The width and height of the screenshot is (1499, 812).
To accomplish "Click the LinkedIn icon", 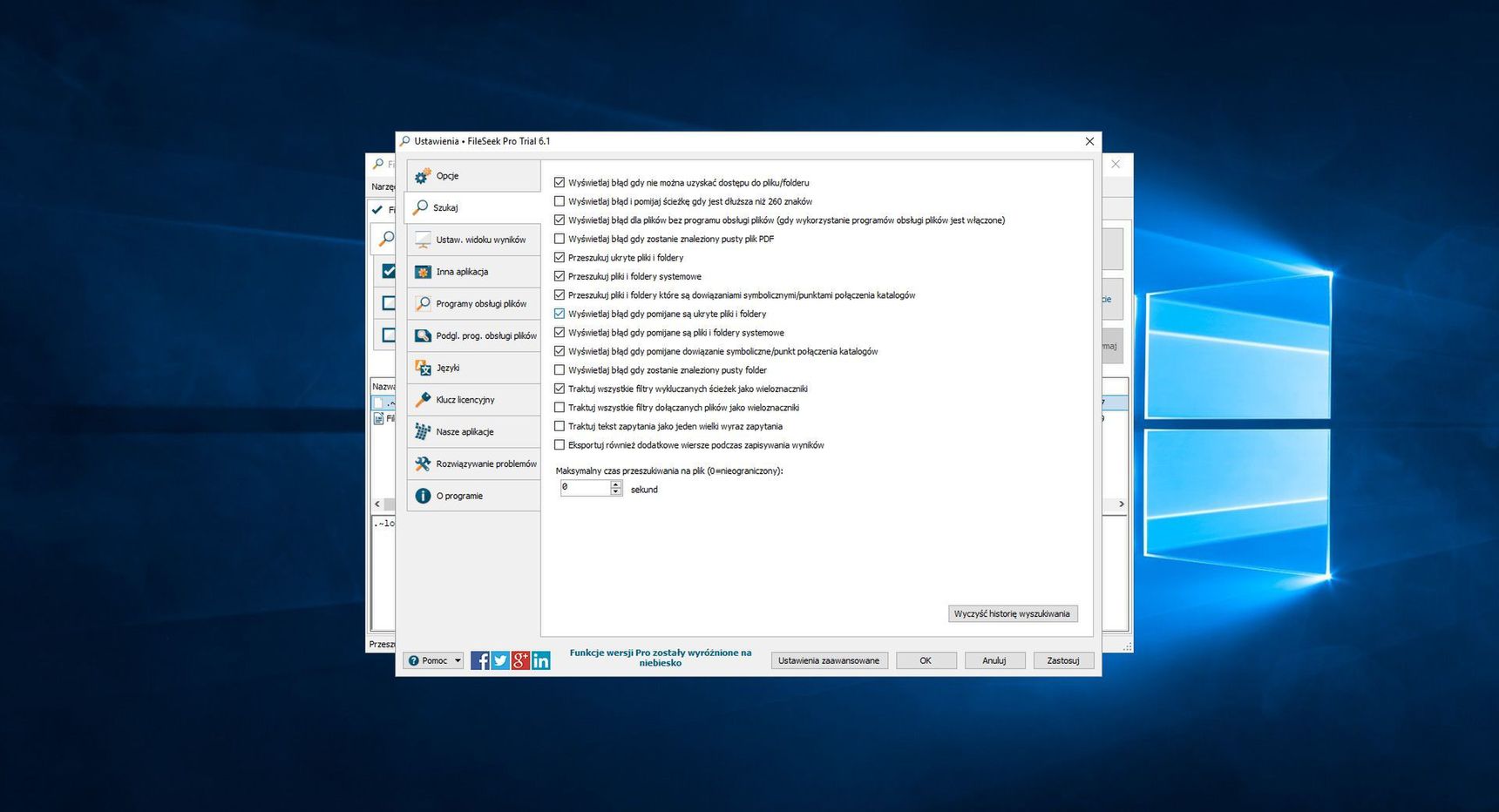I will (541, 660).
